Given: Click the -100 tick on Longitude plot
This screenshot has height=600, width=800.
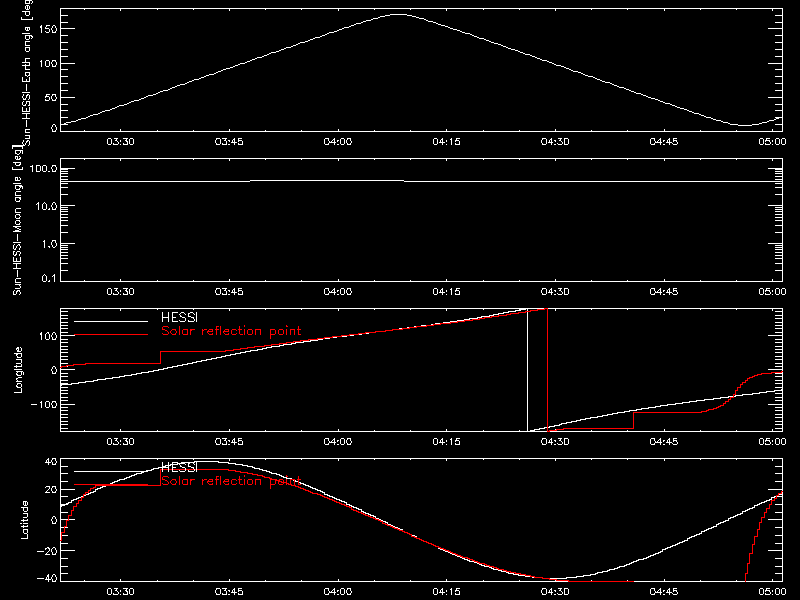Looking at the screenshot, I should click(x=44, y=404).
